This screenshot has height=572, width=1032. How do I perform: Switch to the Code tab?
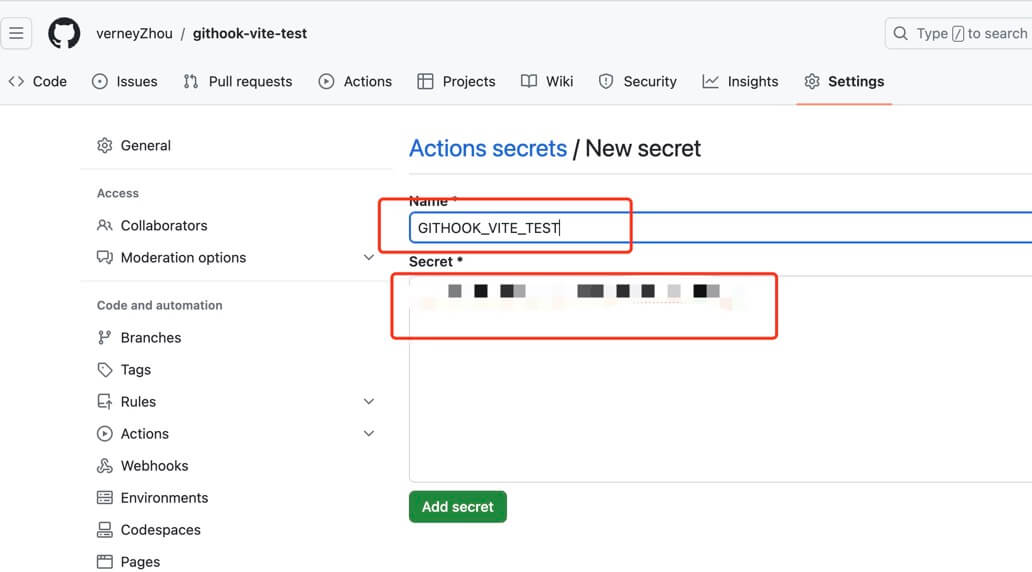[x=38, y=82]
